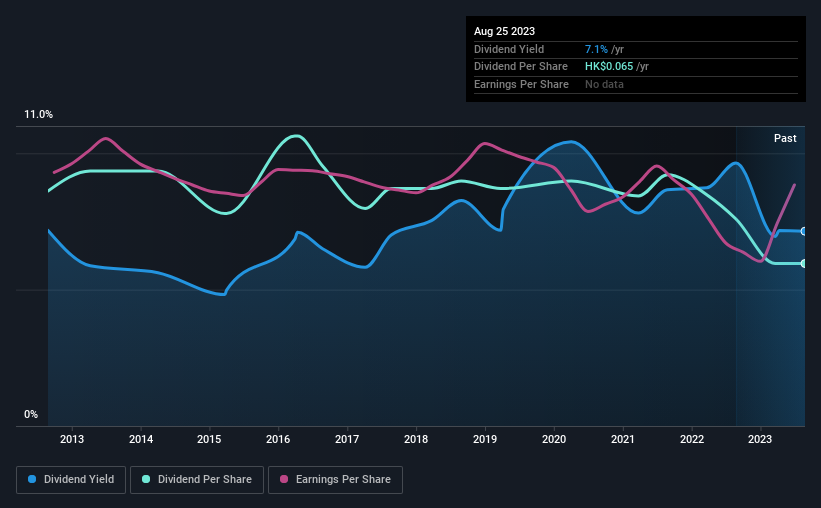Click the Earnings Per Share tooltip row label
Viewport: 821px width, 508px height.
[521, 84]
